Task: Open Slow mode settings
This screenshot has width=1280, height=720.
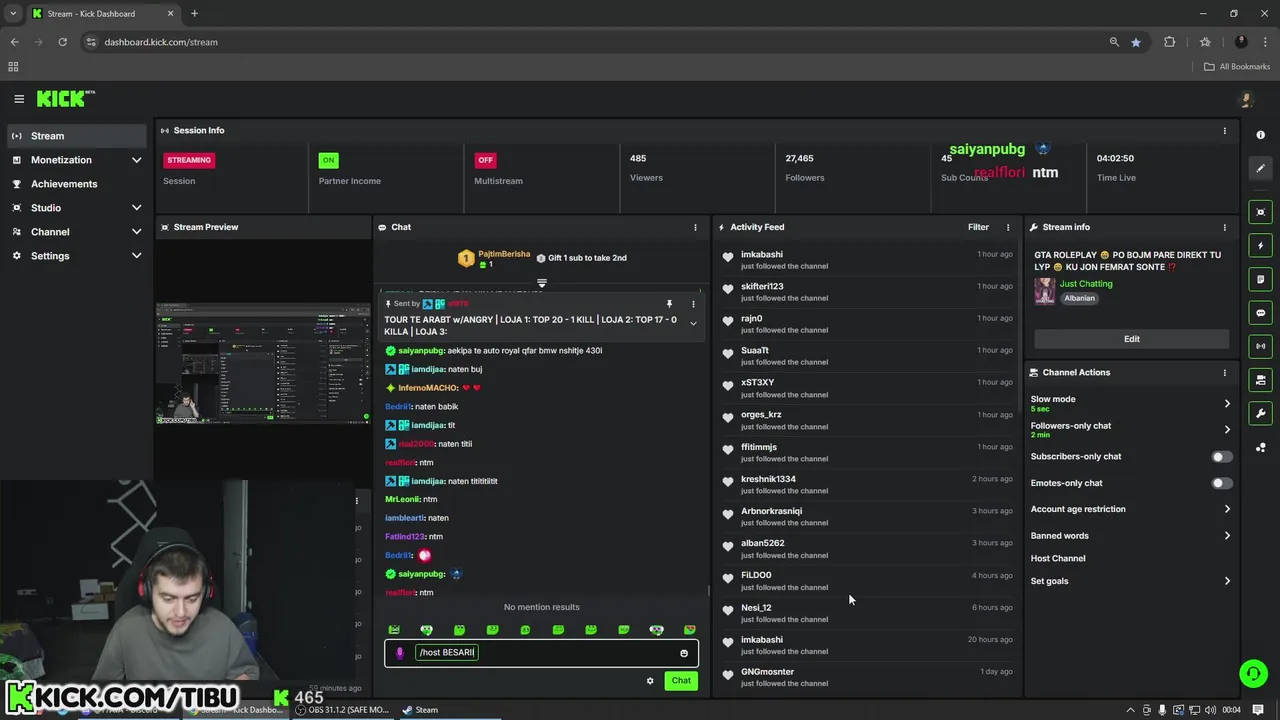Action: tap(1131, 403)
